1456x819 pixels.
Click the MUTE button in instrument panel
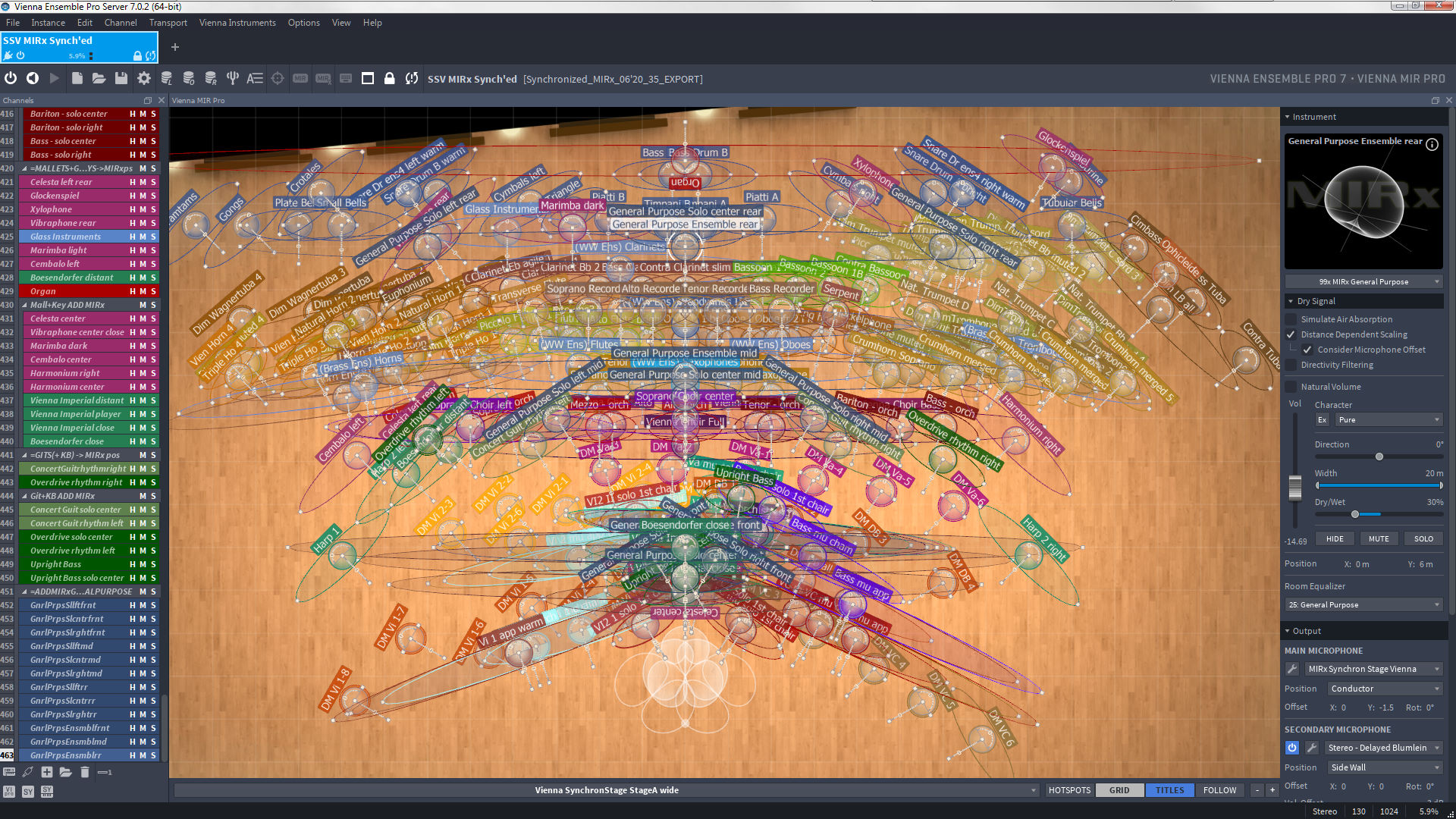(x=1379, y=538)
